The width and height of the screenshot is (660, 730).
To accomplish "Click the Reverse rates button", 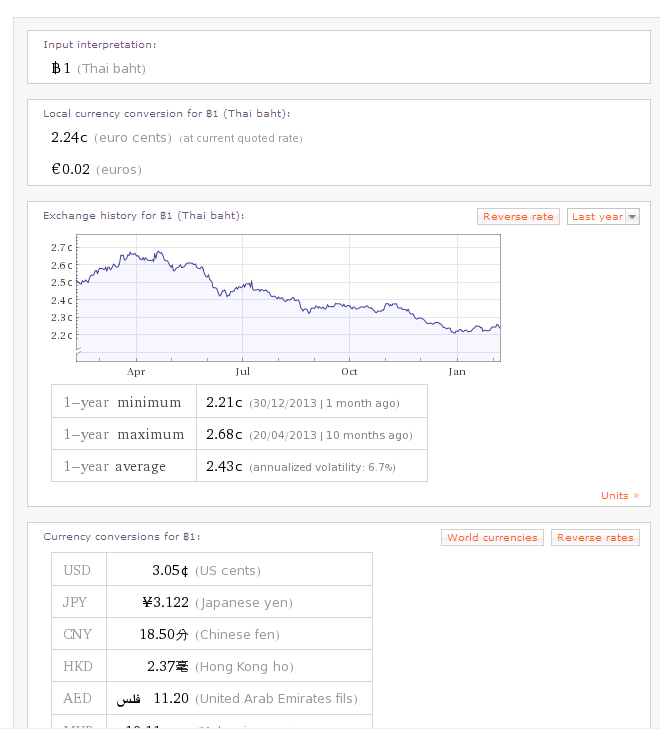I will coord(595,538).
